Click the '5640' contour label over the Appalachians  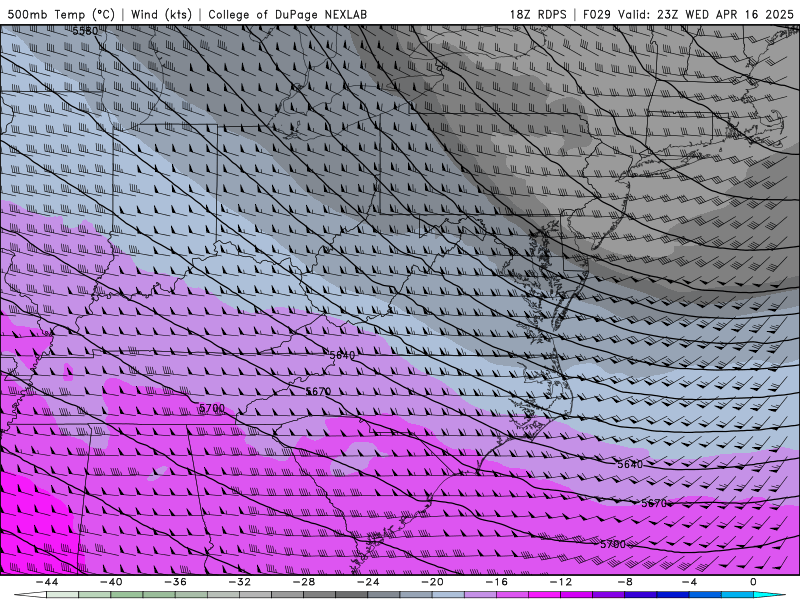coord(342,355)
